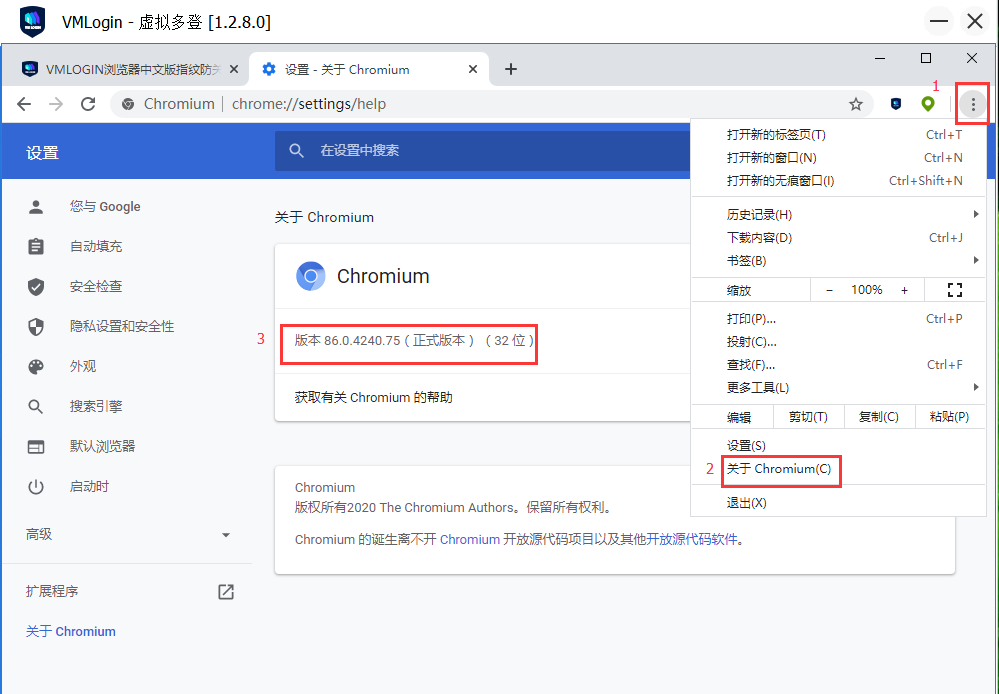This screenshot has width=999, height=694.
Task: Select the 安全检查 shield icon
Action: point(36,286)
